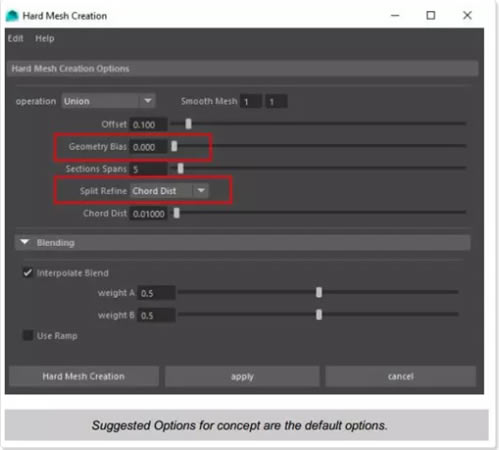Image resolution: width=499 pixels, height=450 pixels.
Task: Enable the Use Ramp checkbox
Action: point(28,335)
